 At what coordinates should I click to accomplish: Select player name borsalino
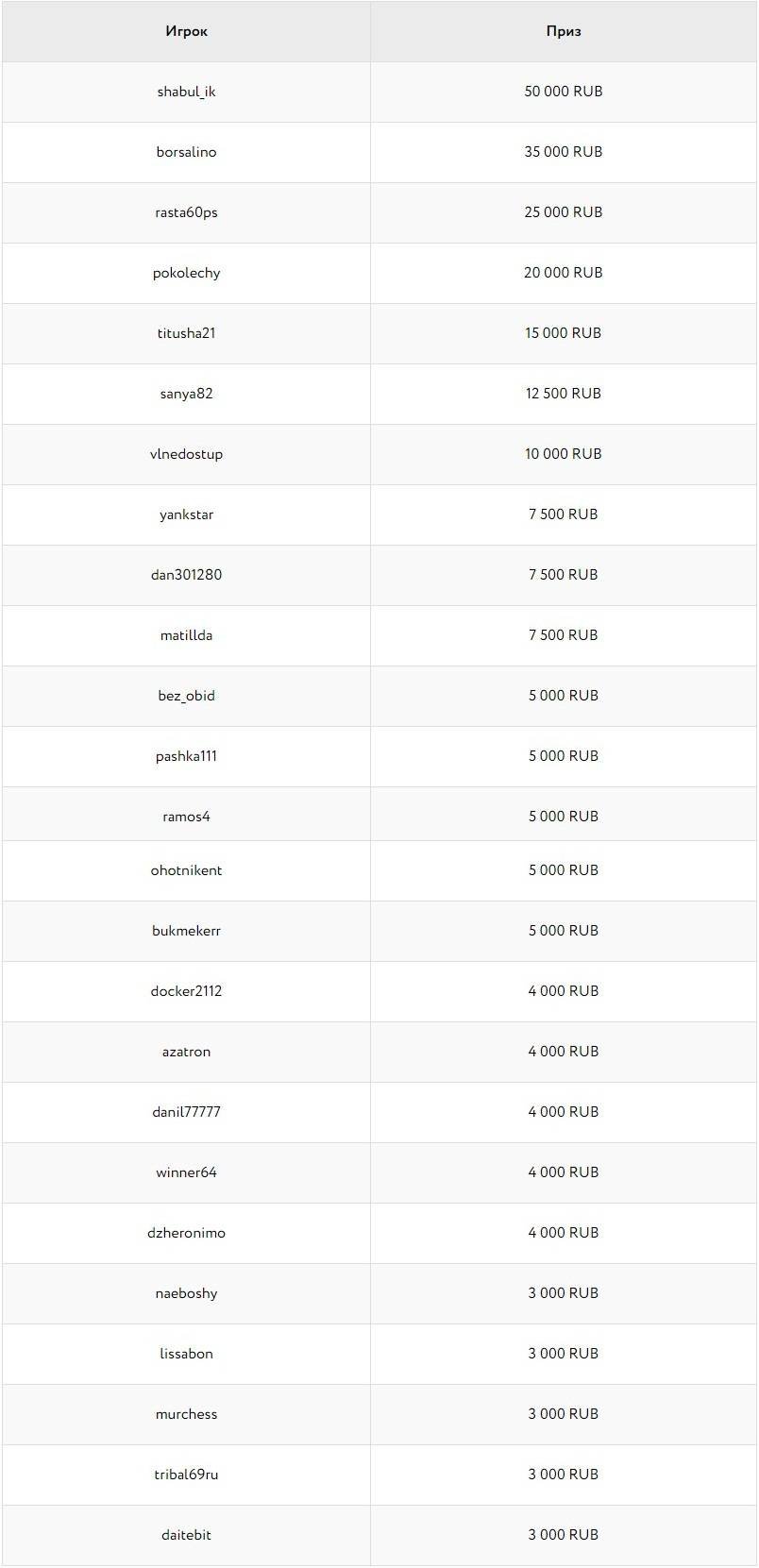point(186,152)
